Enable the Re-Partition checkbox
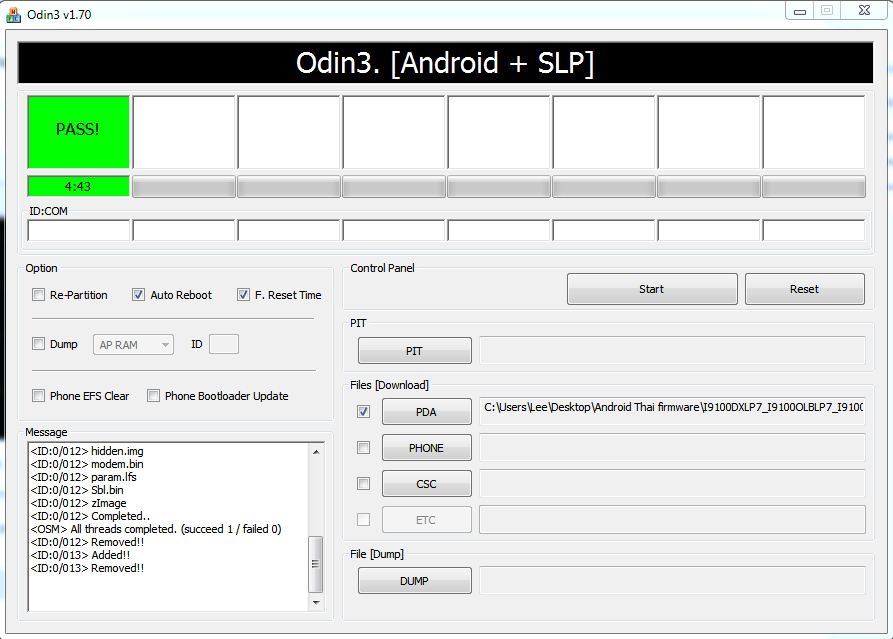 39,295
